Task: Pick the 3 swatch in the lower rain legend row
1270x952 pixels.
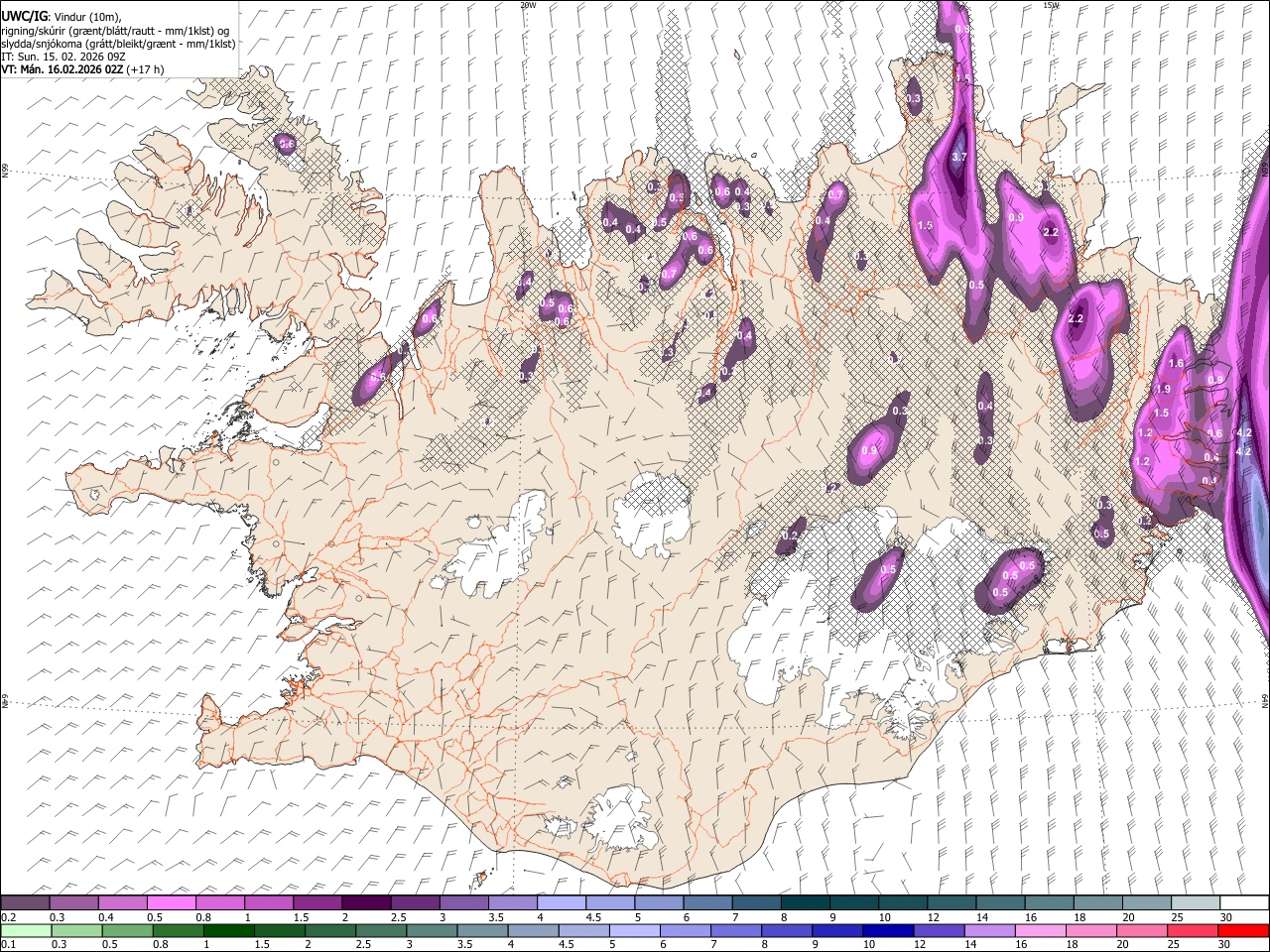Action: pos(432,931)
